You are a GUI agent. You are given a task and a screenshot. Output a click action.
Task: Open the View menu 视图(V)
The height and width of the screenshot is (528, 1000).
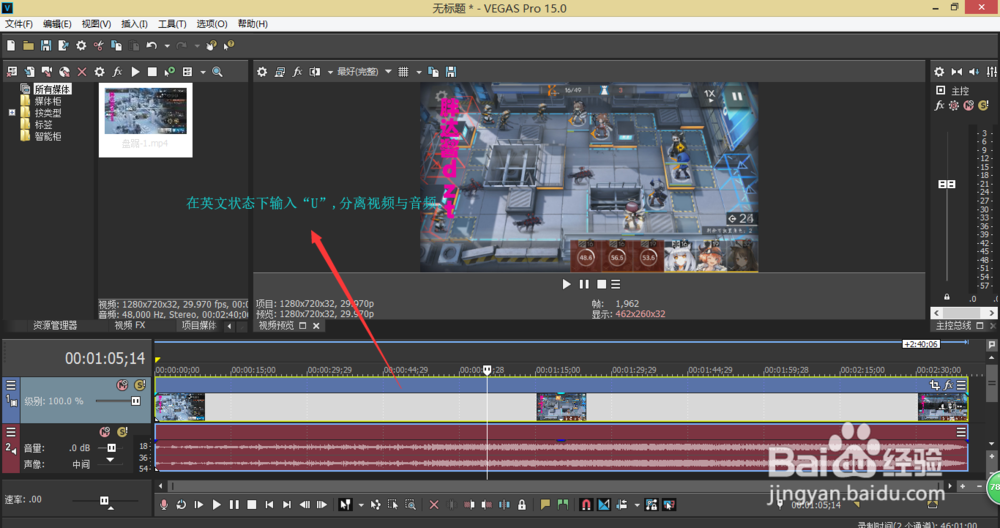(x=96, y=24)
